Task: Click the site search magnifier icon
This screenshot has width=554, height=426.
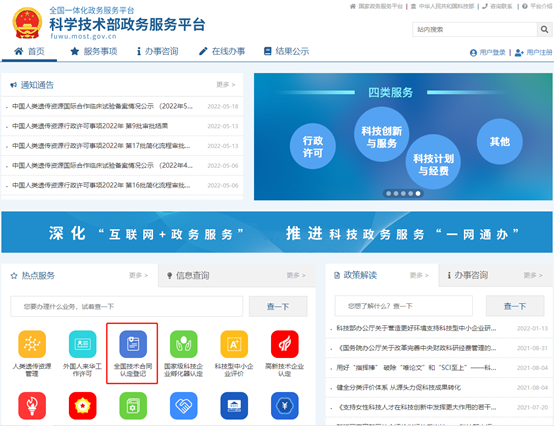Action: click(544, 30)
